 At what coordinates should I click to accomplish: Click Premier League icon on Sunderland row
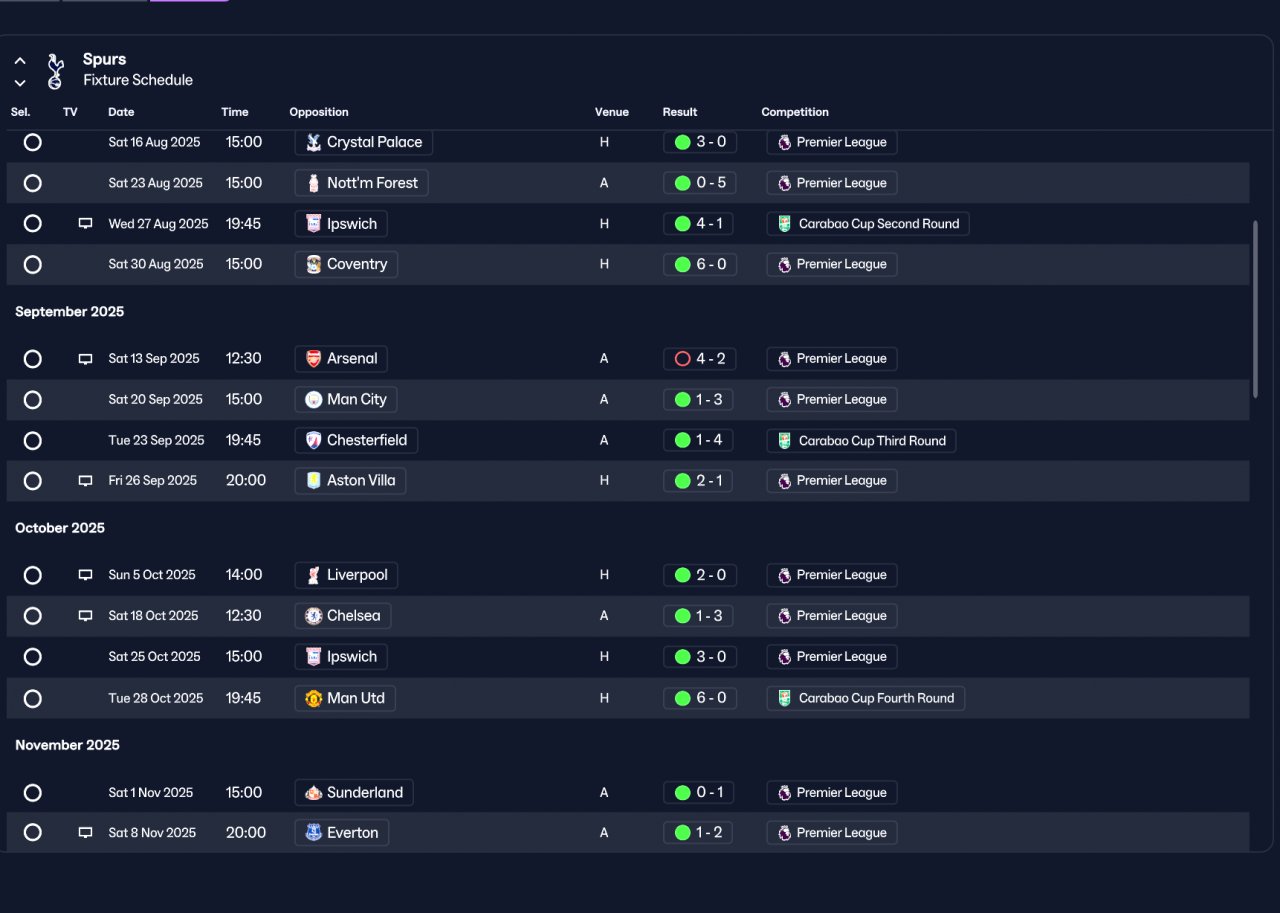pos(785,793)
